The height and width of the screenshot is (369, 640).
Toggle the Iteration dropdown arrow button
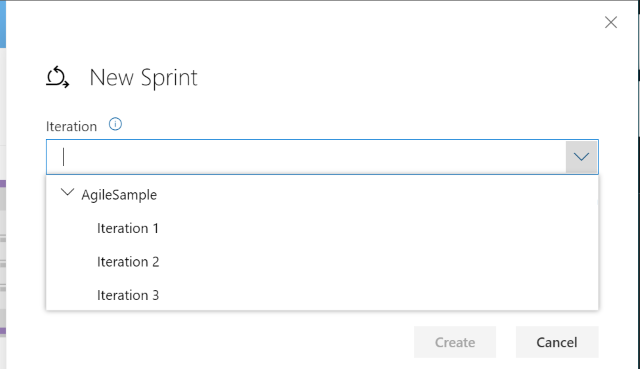tap(581, 157)
